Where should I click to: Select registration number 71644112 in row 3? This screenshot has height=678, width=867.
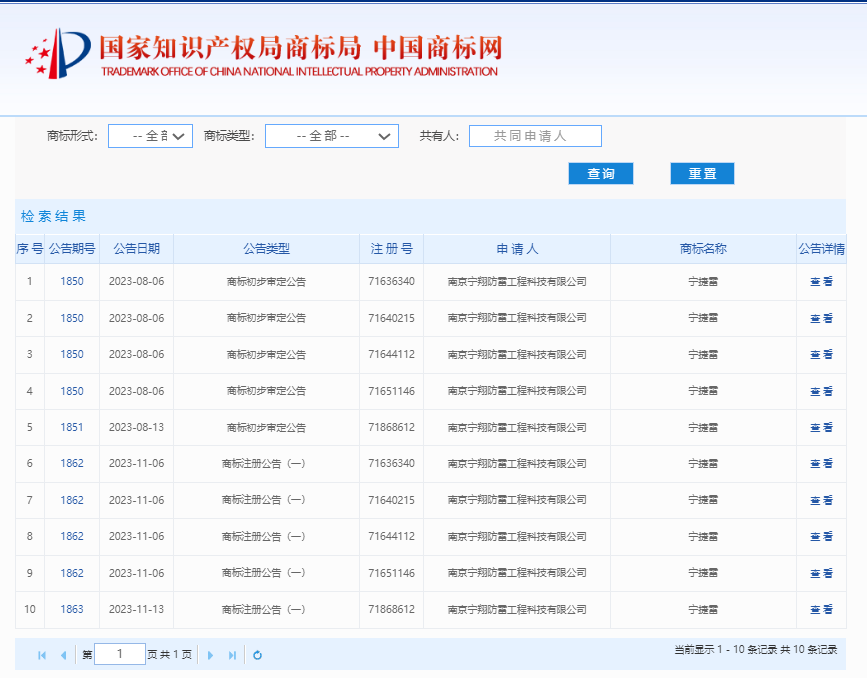tap(391, 354)
